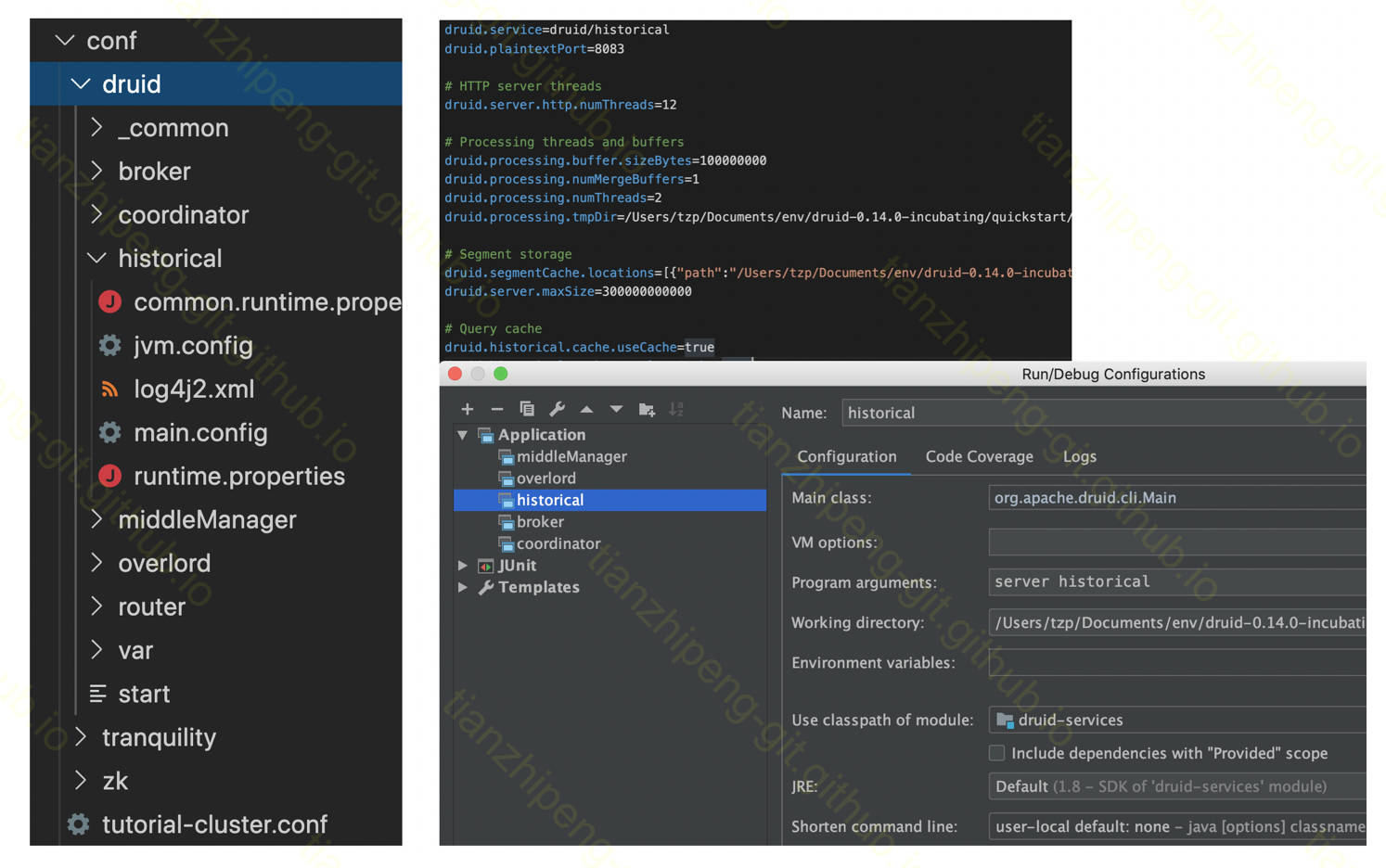The width and height of the screenshot is (1386, 868).
Task: Enable Include dependencies with Provided scope
Action: pos(996,753)
